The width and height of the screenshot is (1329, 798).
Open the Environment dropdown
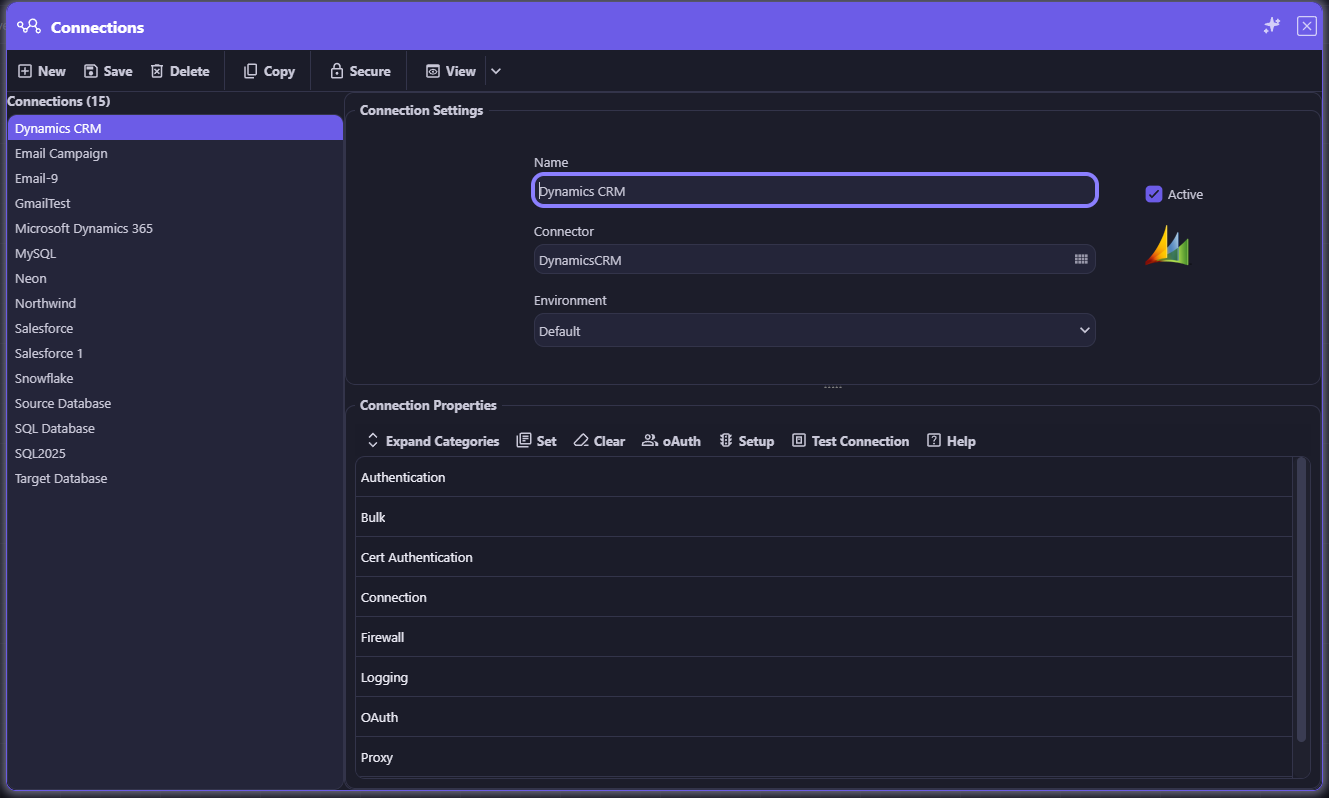pos(814,330)
